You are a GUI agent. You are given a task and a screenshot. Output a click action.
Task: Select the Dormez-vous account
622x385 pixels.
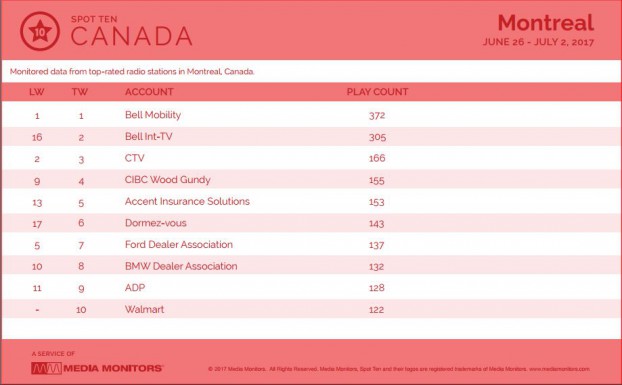point(156,223)
